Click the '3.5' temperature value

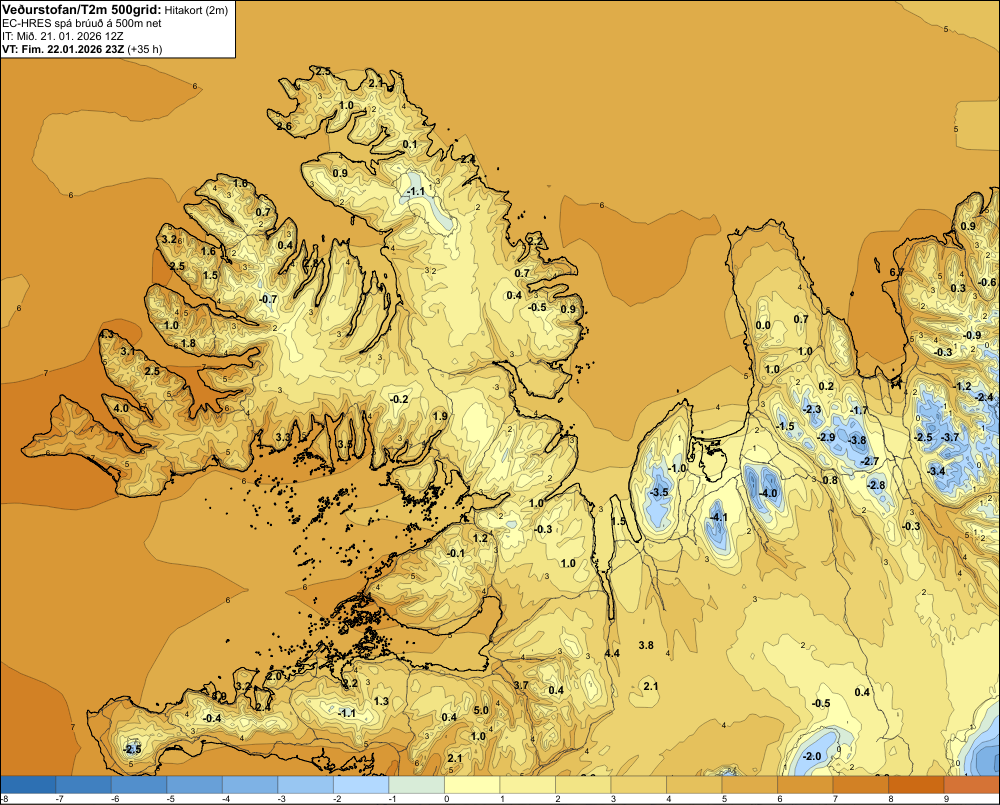coord(345,444)
